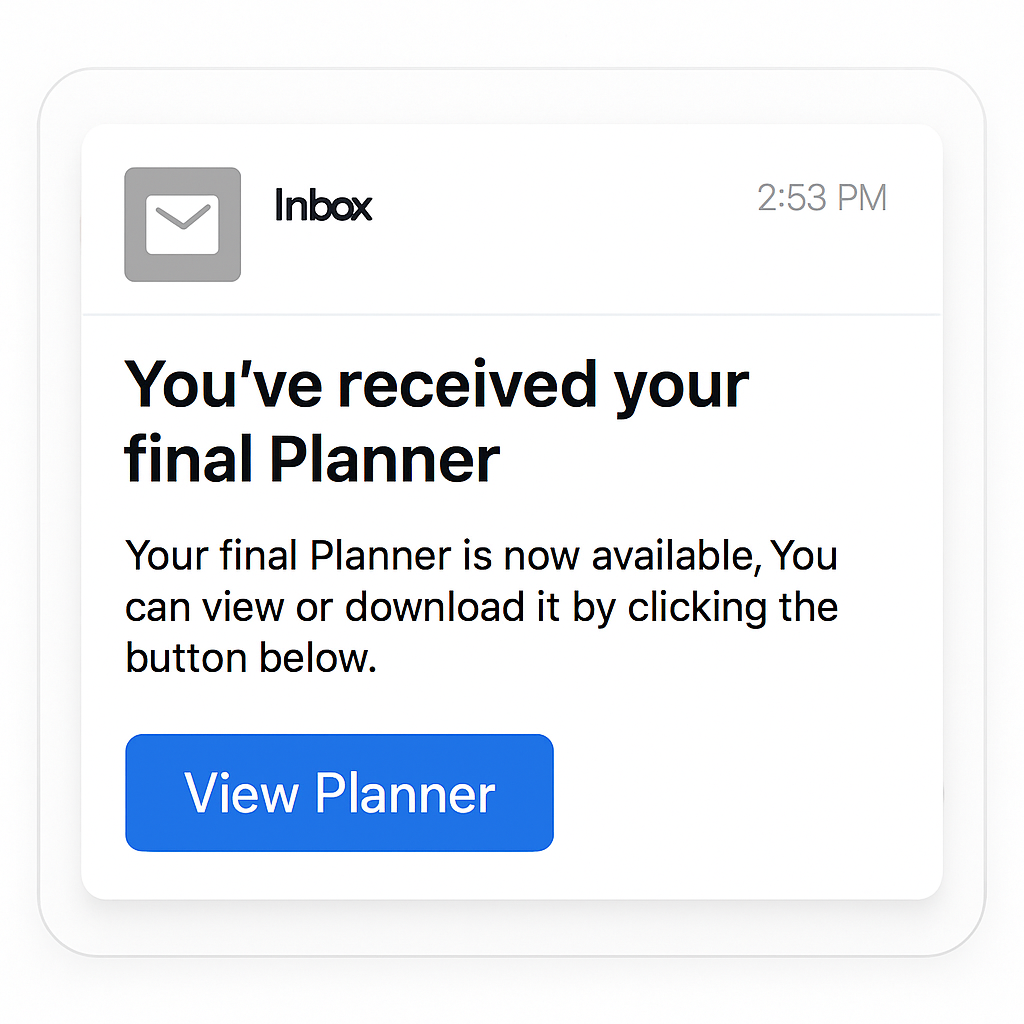Click "final Planner" on the heading's second line
The width and height of the screenshot is (1024, 1024).
click(312, 459)
